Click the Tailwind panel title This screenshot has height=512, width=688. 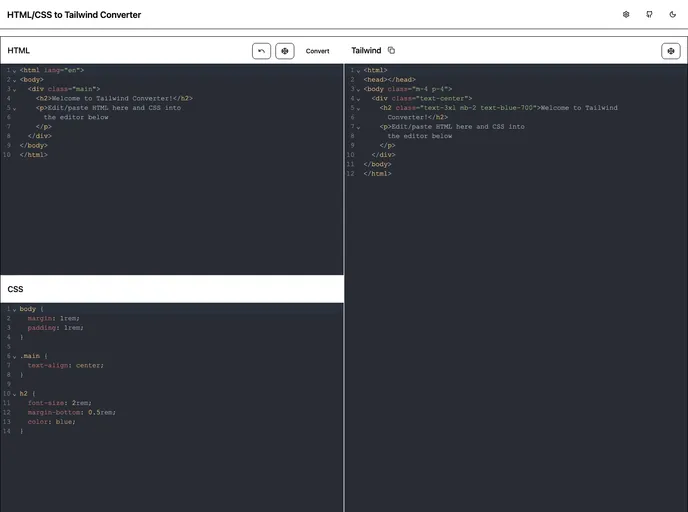pos(366,50)
